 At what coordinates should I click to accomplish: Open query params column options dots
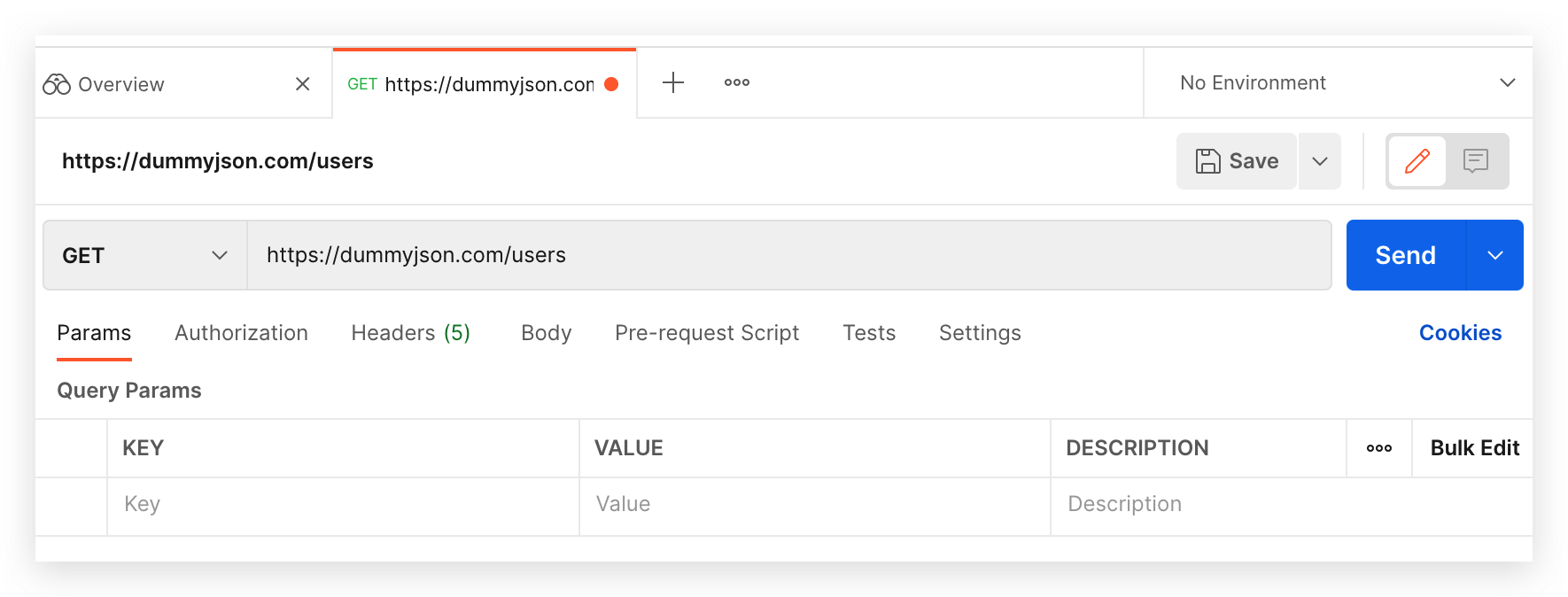coord(1378,448)
